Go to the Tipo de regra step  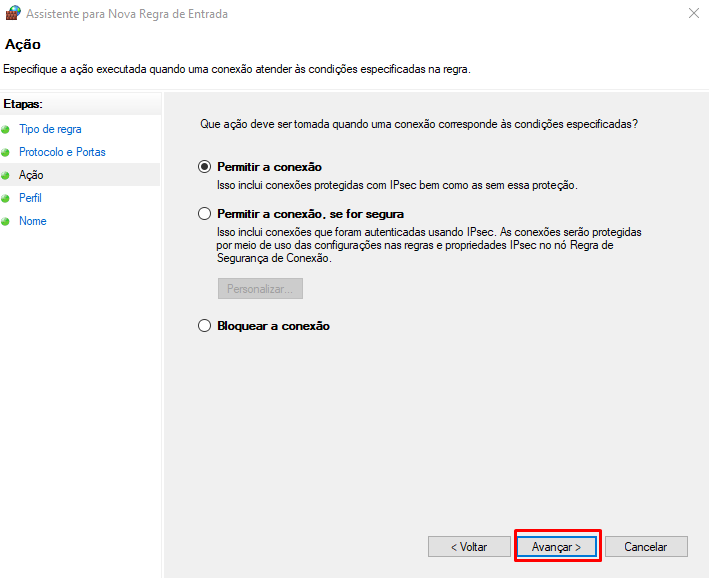pos(50,129)
